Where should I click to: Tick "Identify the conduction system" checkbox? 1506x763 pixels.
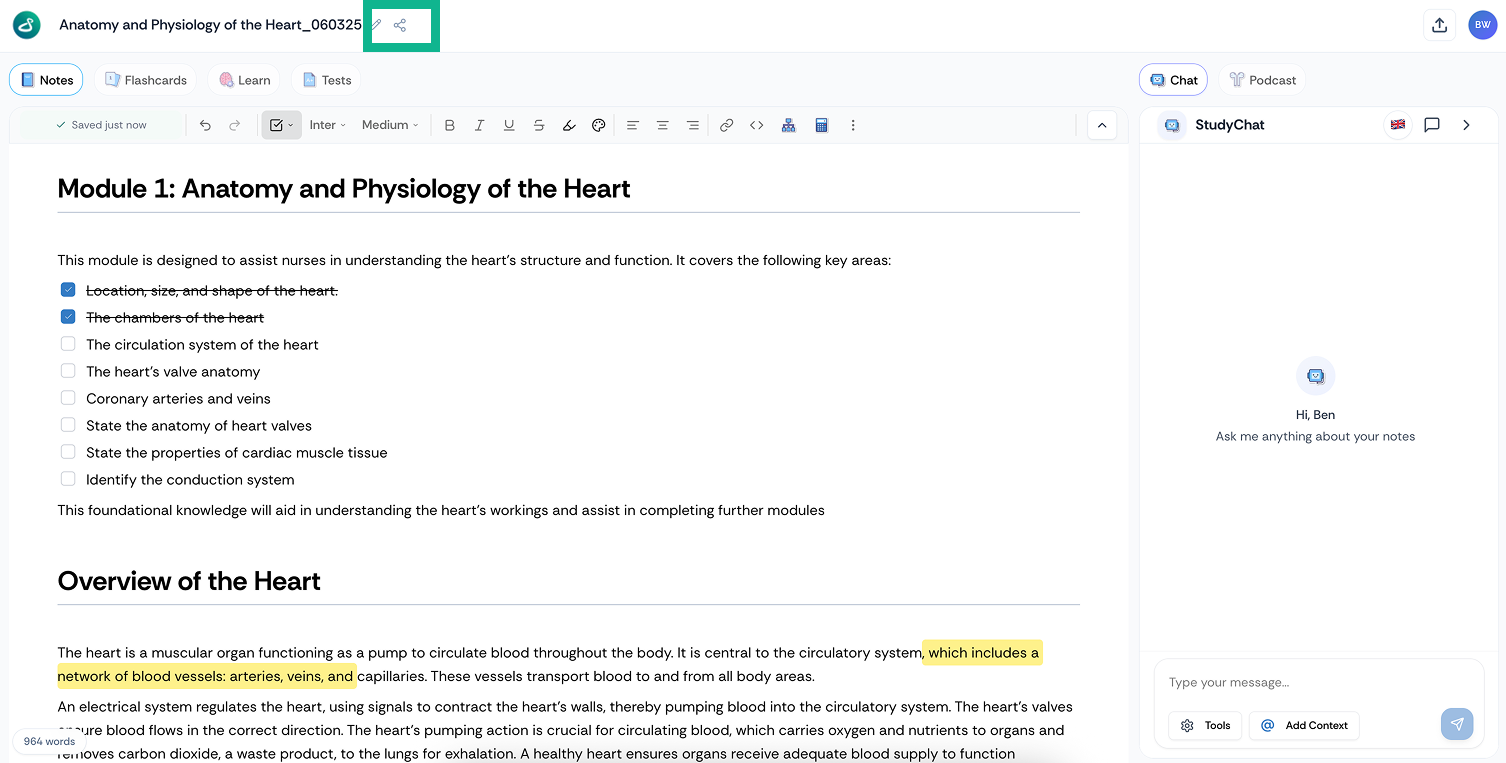click(x=68, y=479)
